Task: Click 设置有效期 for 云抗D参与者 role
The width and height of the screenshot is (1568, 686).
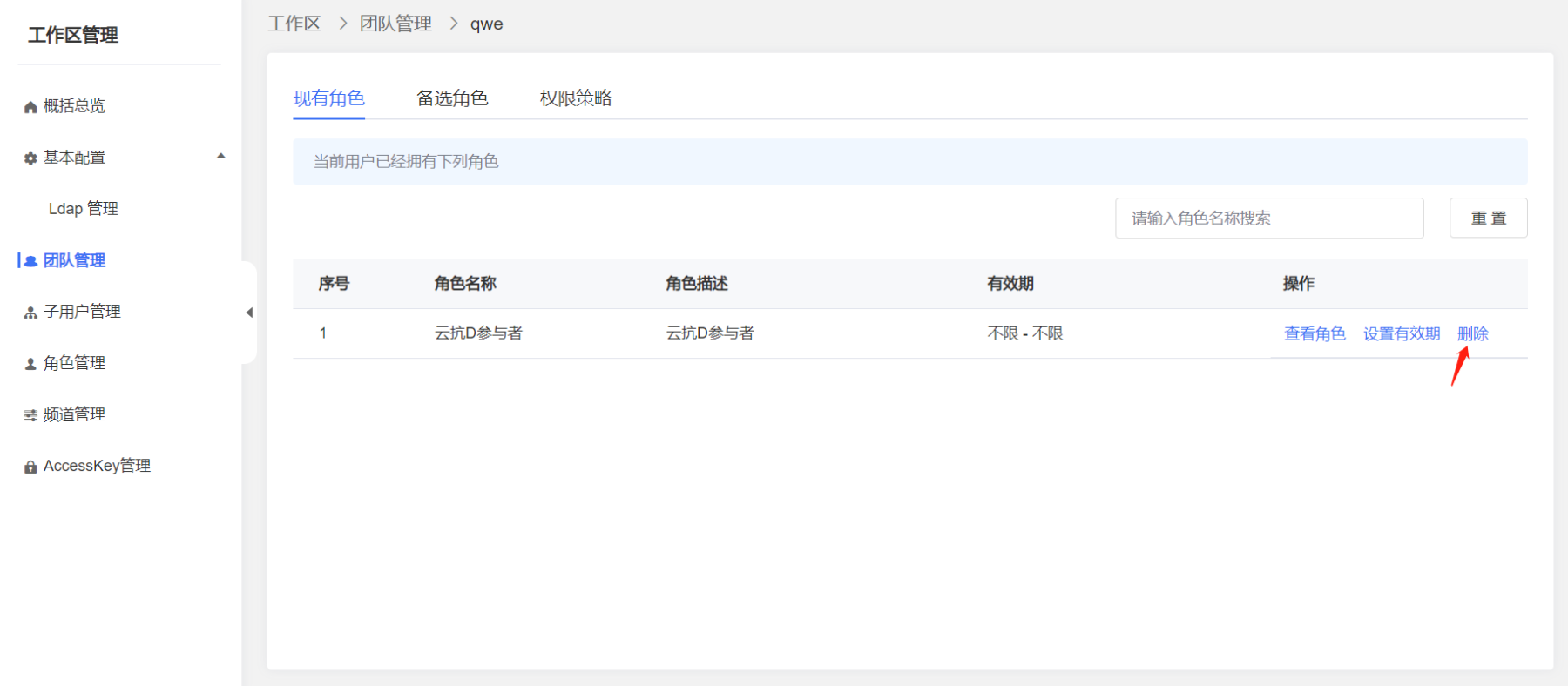Action: [x=1402, y=333]
